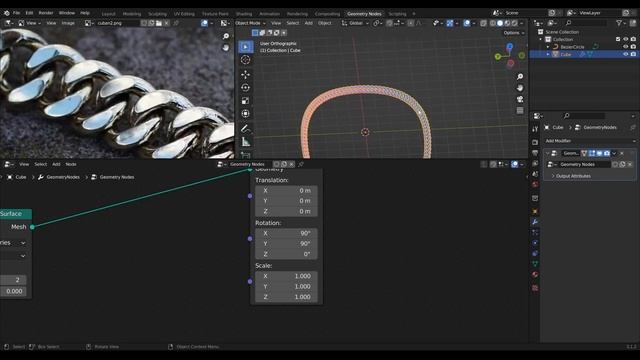The height and width of the screenshot is (360, 640).
Task: Click the Mesh output socket
Action: (x=32, y=227)
